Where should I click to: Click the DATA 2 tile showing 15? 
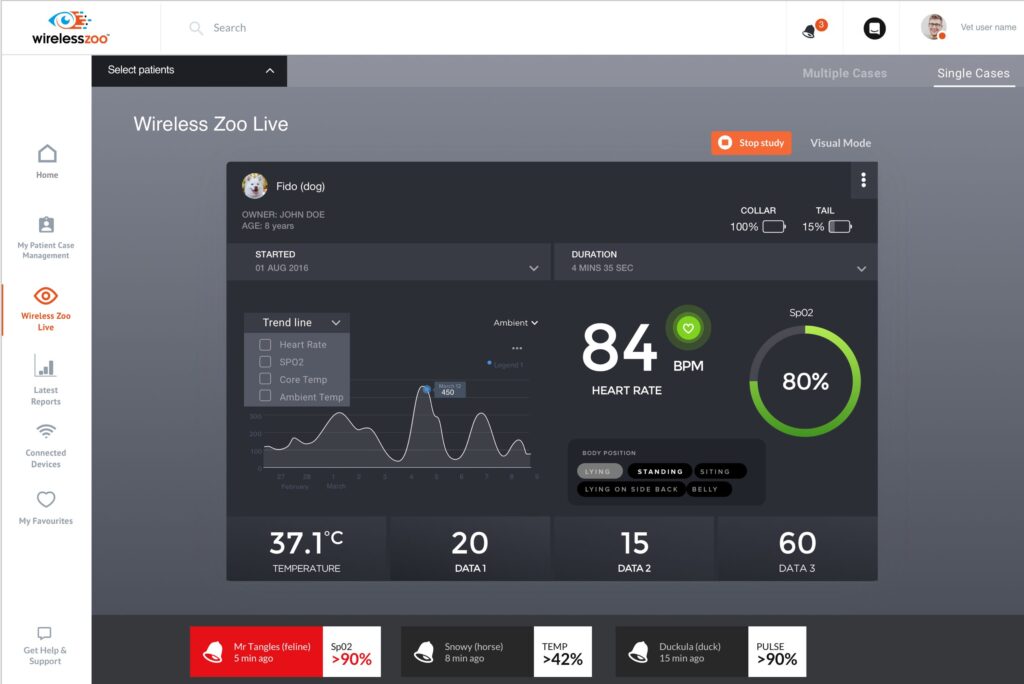point(634,549)
